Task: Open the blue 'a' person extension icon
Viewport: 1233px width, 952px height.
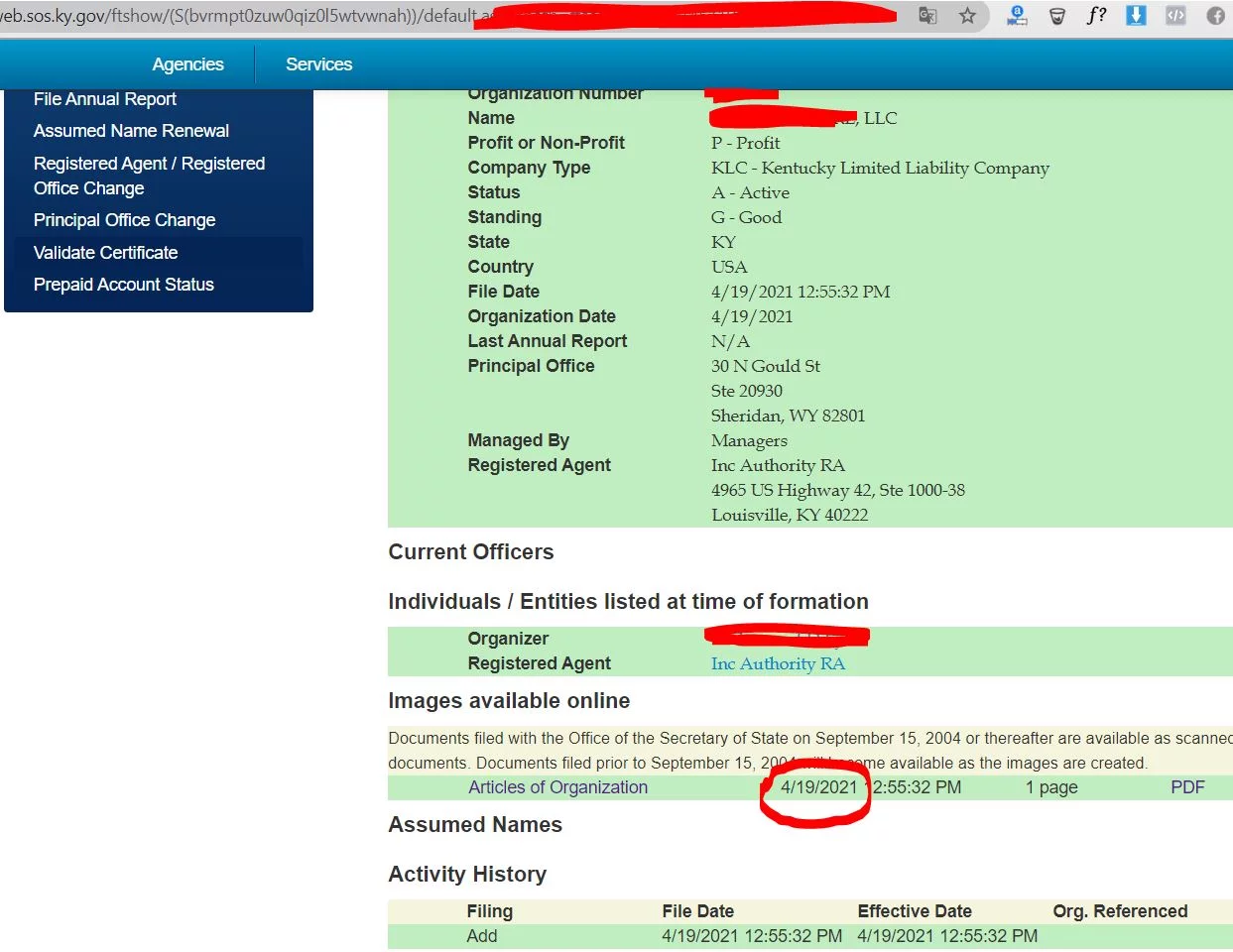Action: click(x=1017, y=16)
